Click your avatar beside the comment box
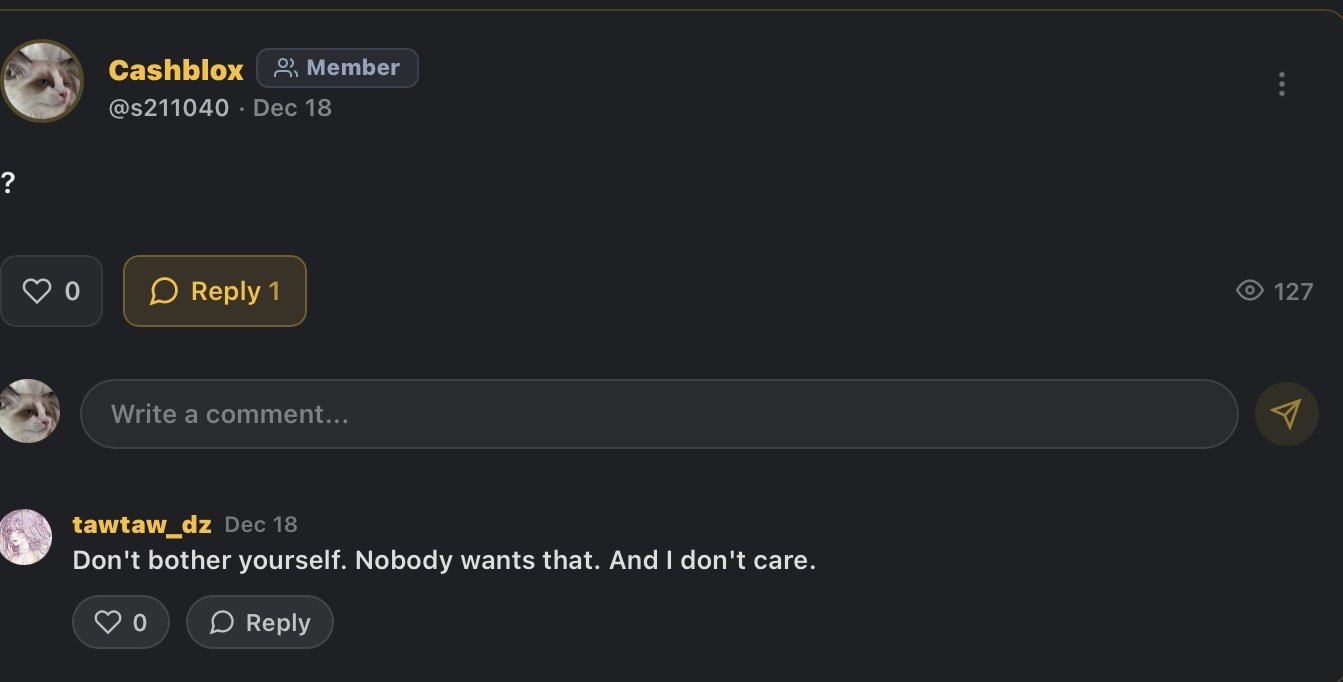This screenshot has width=1343, height=682. coord(29,411)
